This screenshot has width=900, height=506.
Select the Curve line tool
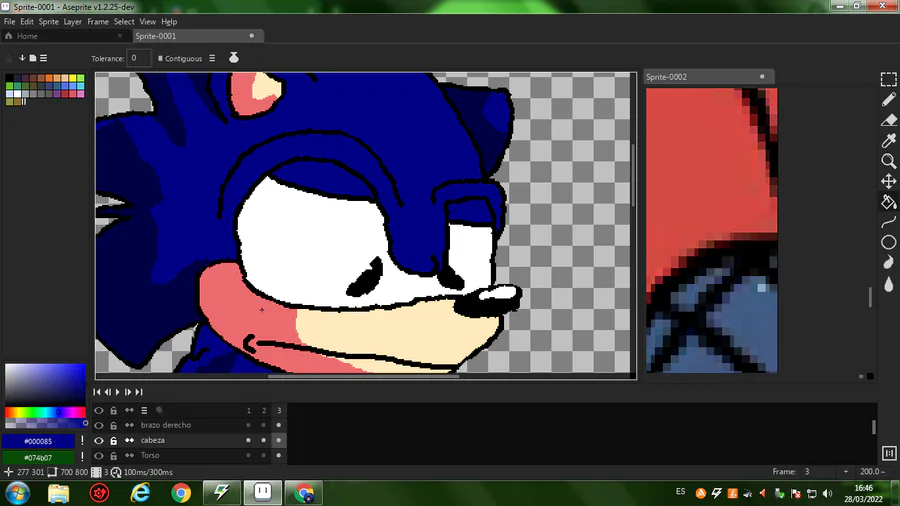(889, 222)
